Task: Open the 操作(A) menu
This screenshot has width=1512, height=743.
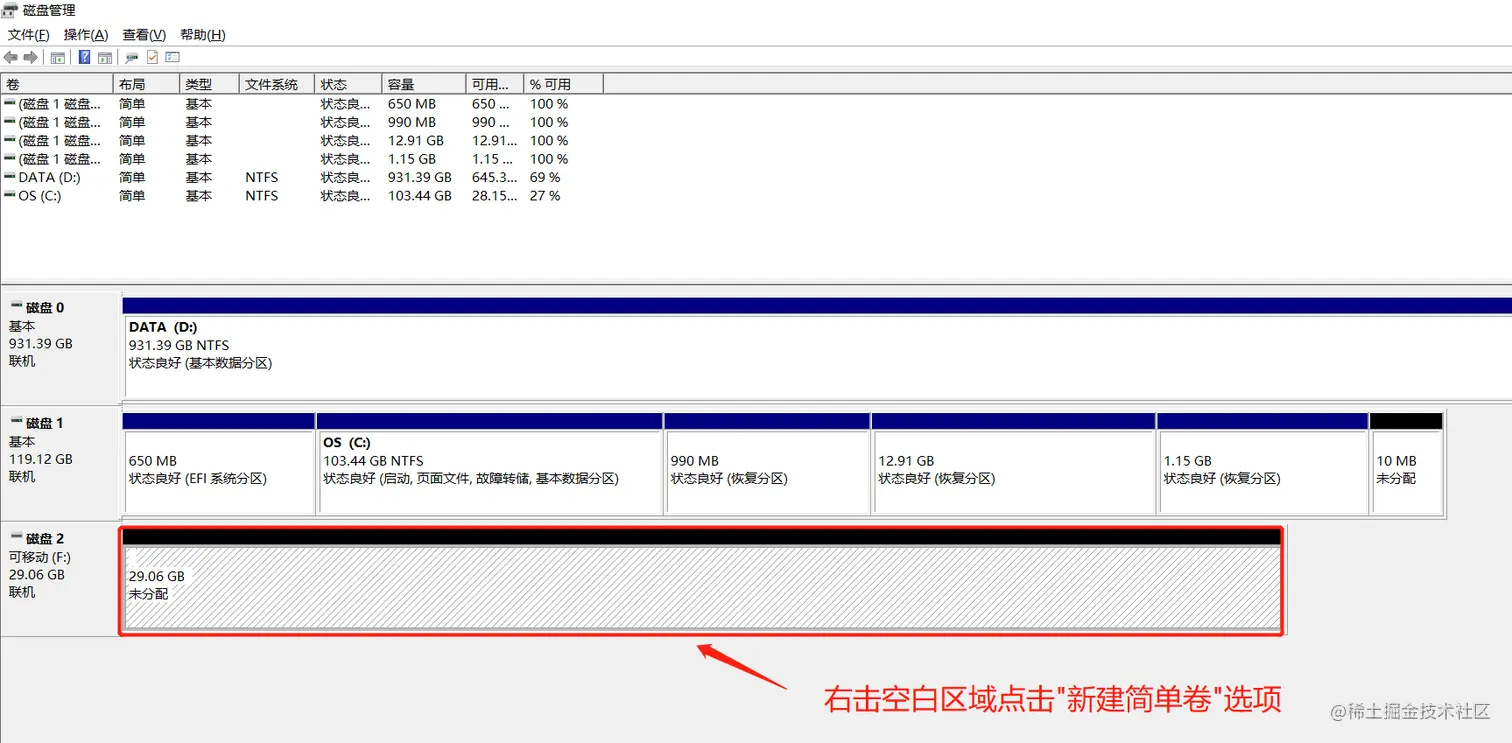Action: 86,35
